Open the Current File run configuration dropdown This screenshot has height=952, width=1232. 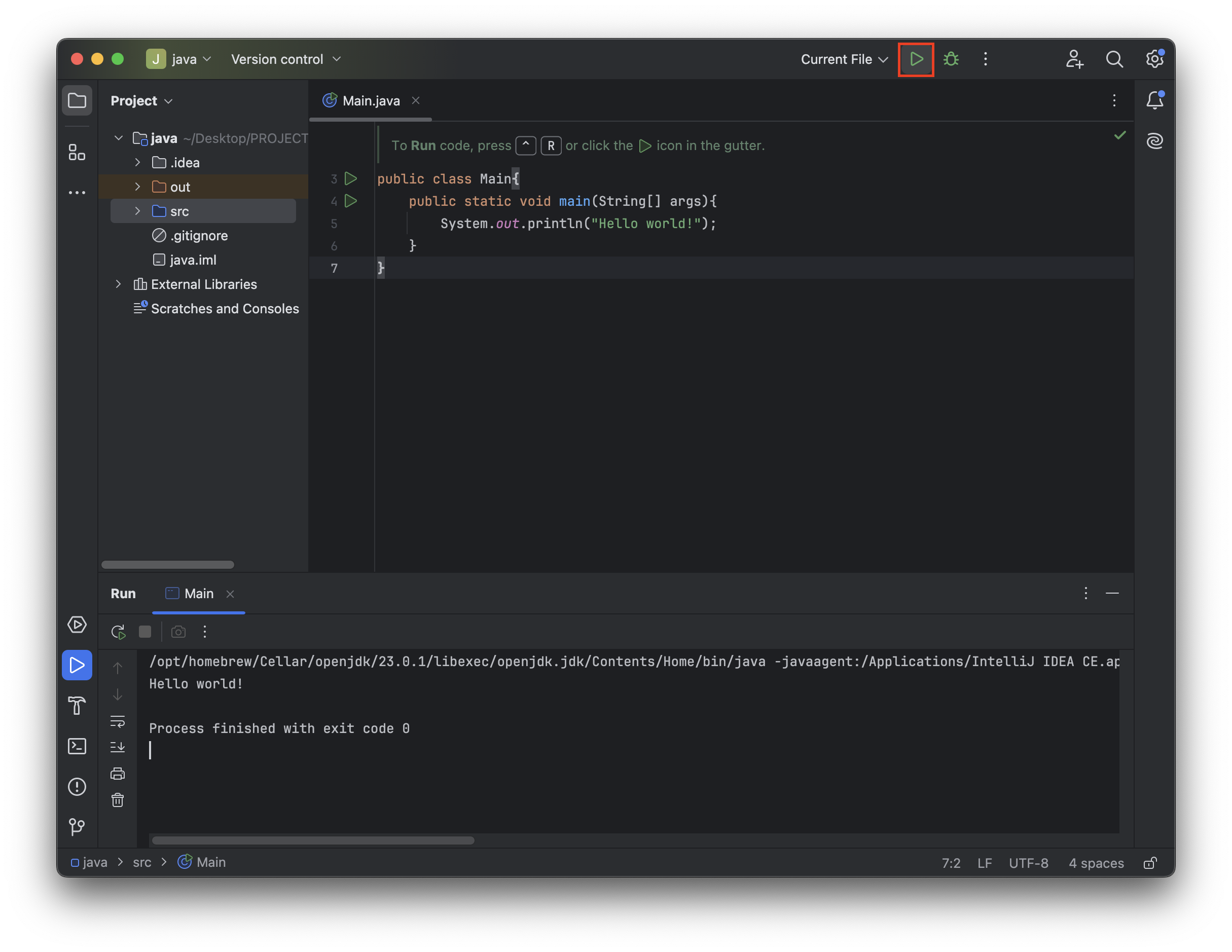pos(844,59)
